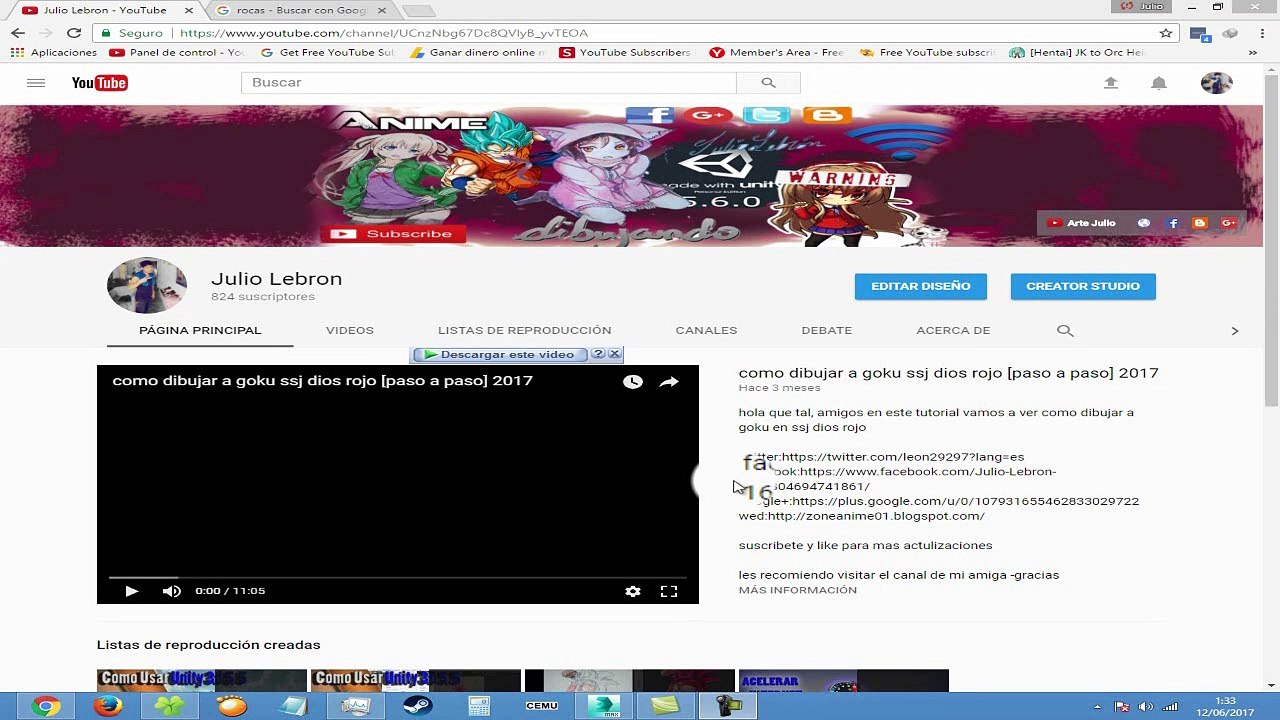Click the Arte Julio banner link
This screenshot has height=720, width=1280.
point(1081,223)
